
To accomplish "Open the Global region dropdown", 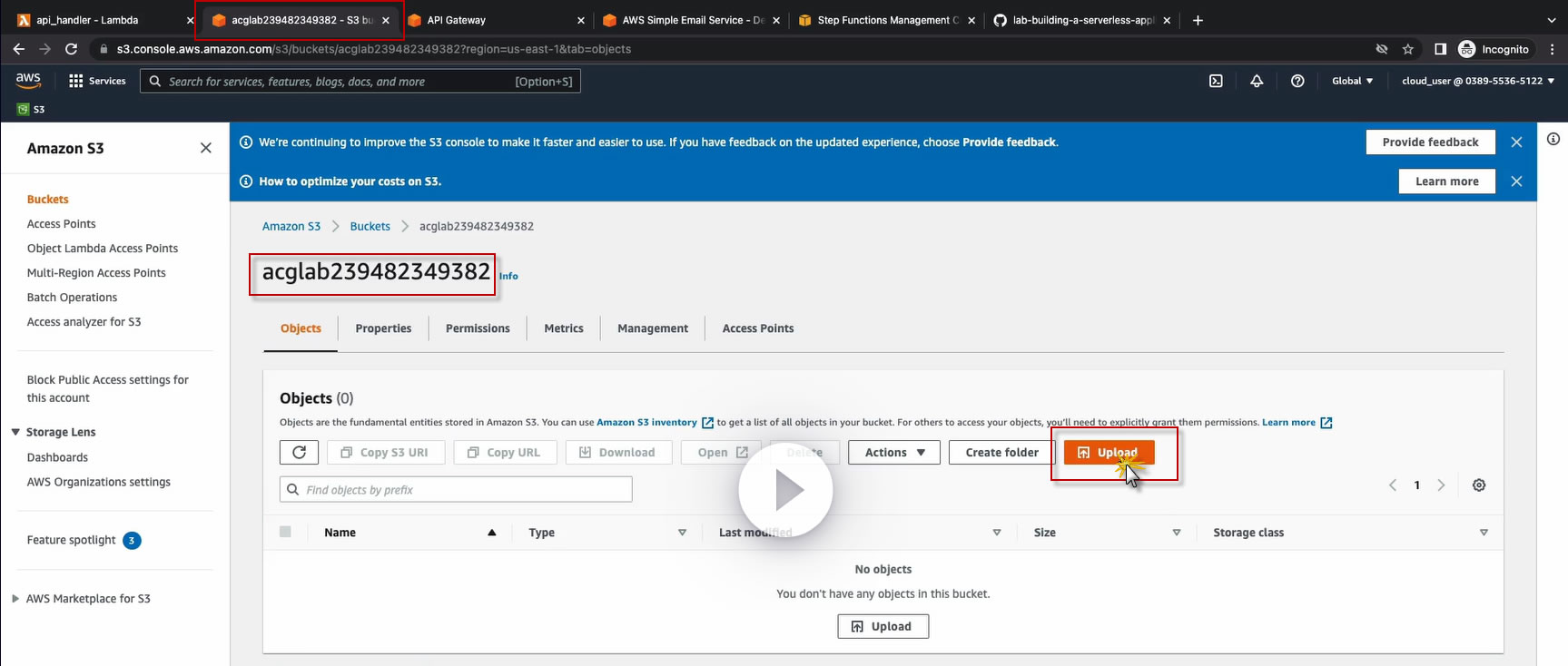I will point(1352,81).
